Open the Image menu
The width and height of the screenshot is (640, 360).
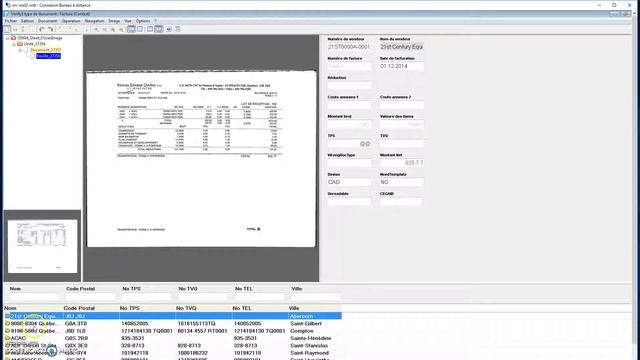pos(114,21)
